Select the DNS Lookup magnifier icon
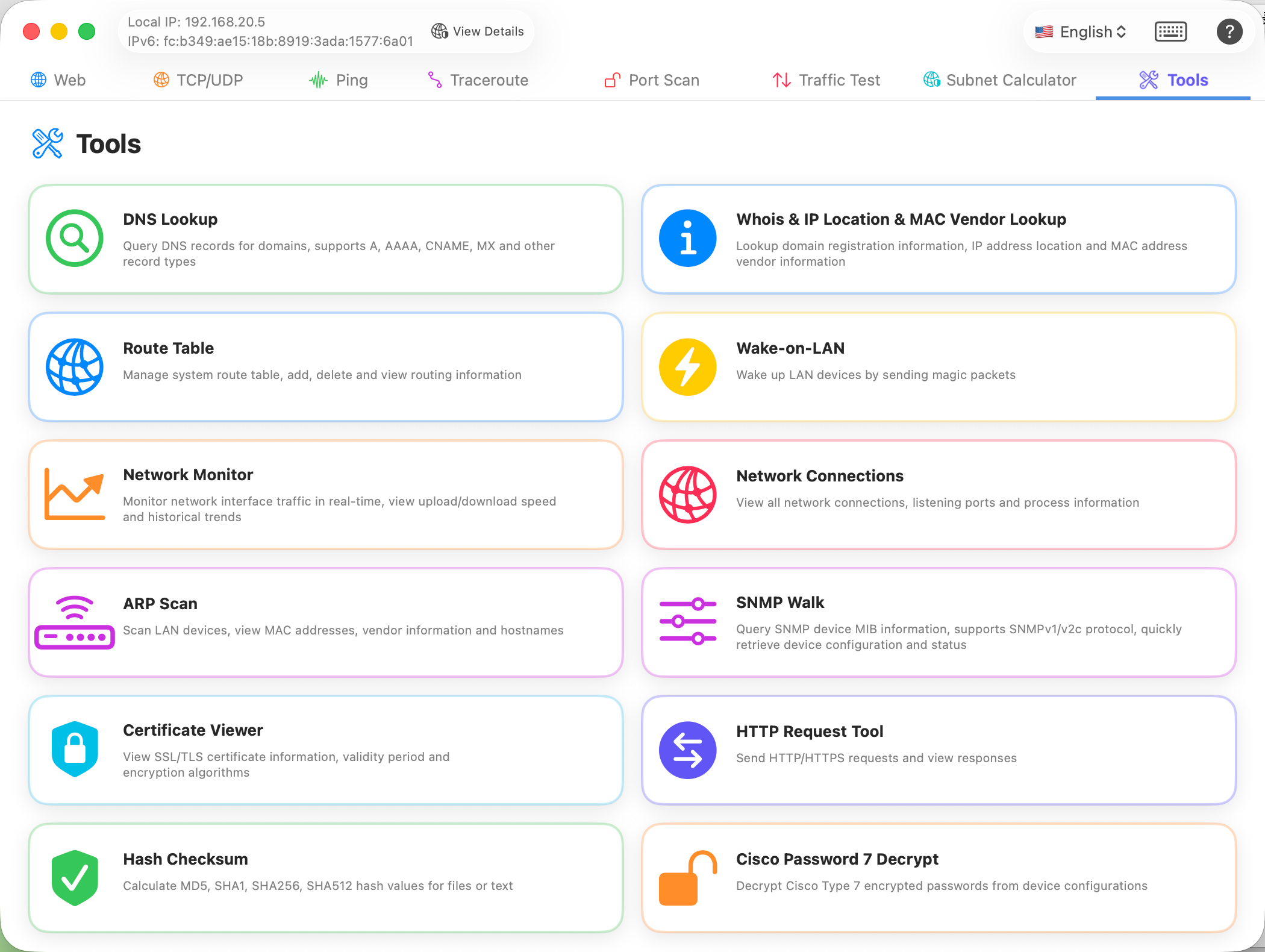Viewport: 1265px width, 952px height. tap(75, 238)
